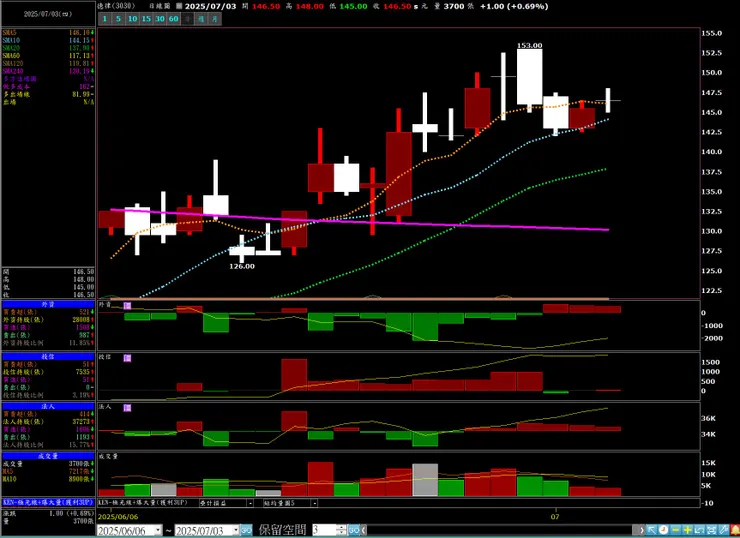740x538 pixels.
Task: Switch to the 1-minute timeframe tab
Action: coord(105,19)
